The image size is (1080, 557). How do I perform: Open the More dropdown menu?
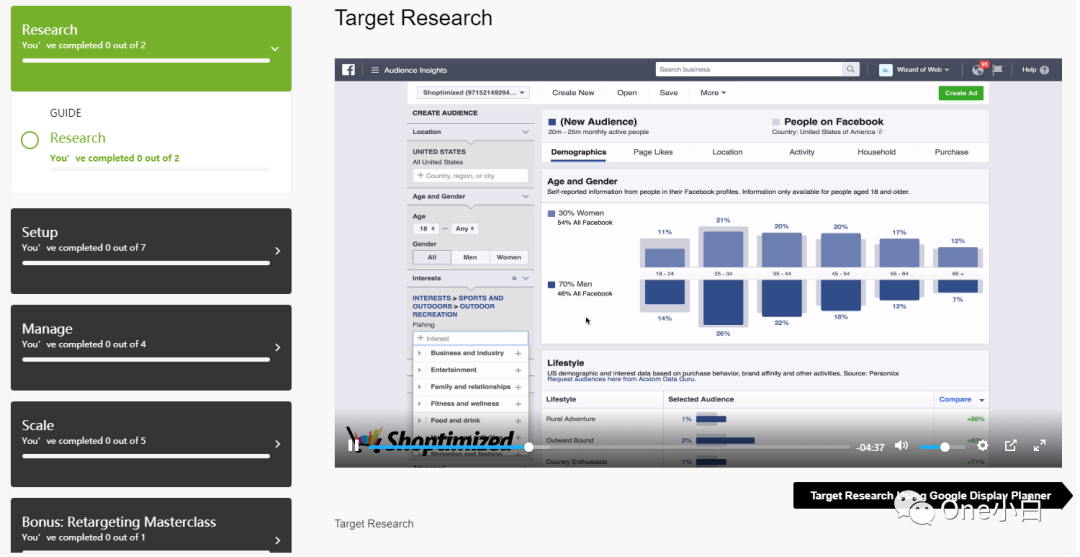(x=713, y=92)
